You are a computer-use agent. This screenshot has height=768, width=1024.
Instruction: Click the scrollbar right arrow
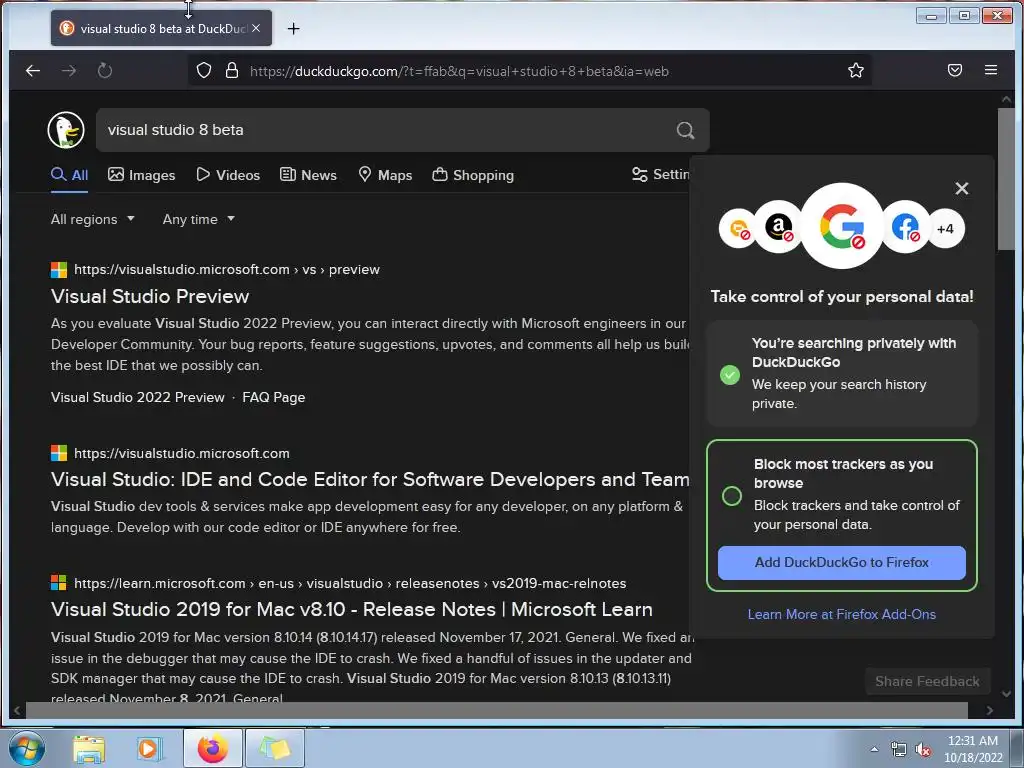pyautogui.click(x=989, y=710)
